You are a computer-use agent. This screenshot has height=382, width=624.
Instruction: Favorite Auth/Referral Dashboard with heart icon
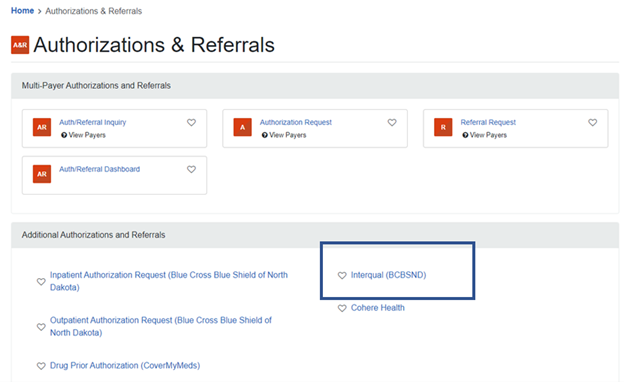(191, 169)
